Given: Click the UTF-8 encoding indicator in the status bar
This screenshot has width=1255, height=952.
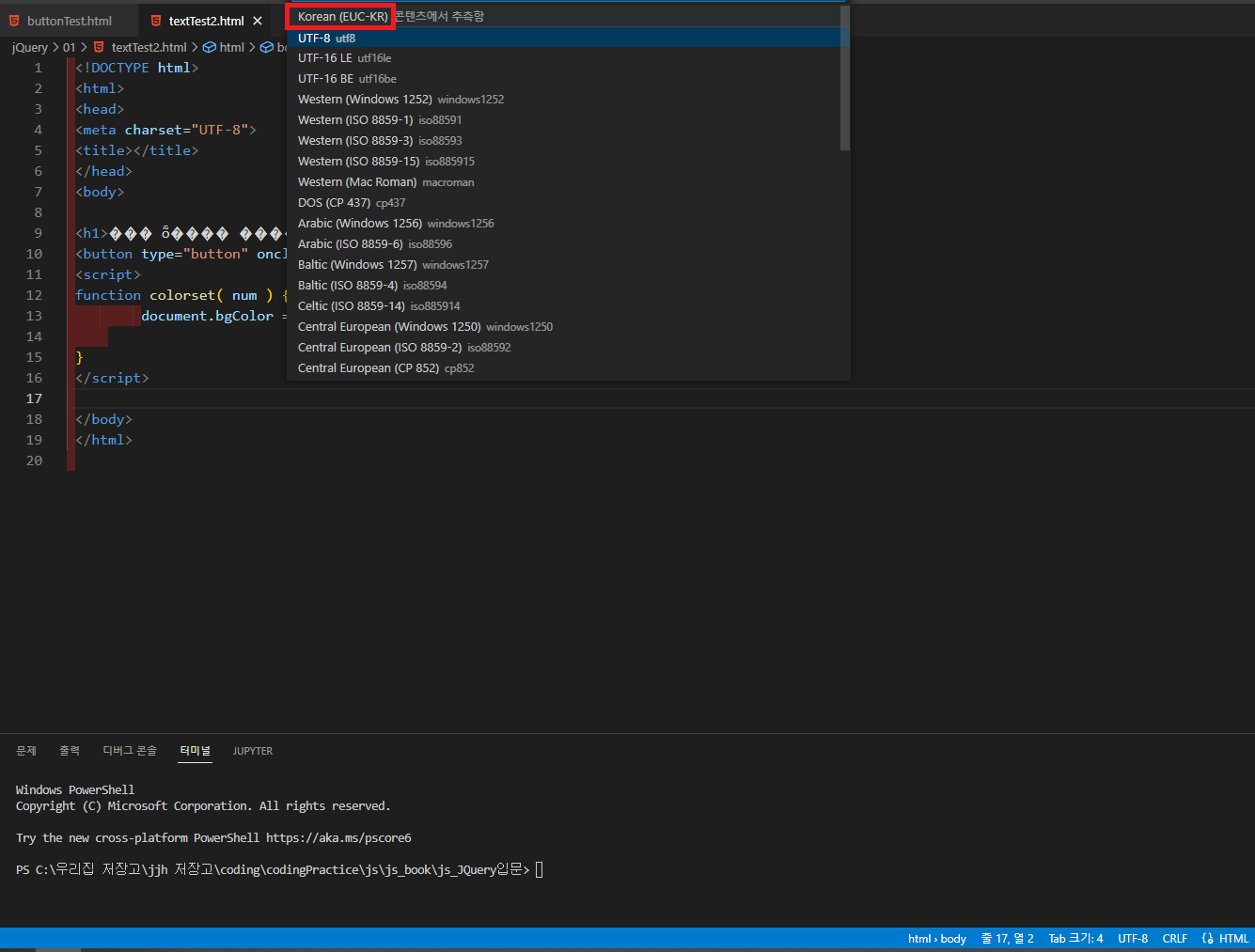Looking at the screenshot, I should click(1132, 938).
